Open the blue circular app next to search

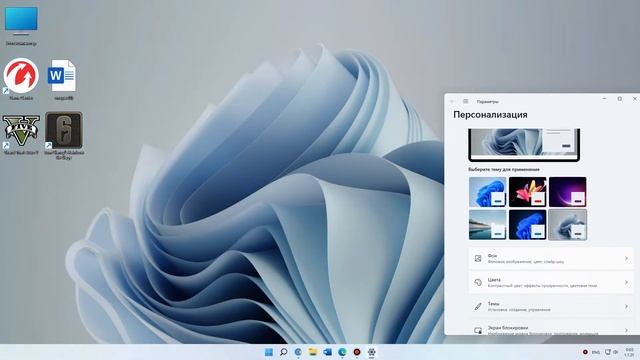(298, 352)
